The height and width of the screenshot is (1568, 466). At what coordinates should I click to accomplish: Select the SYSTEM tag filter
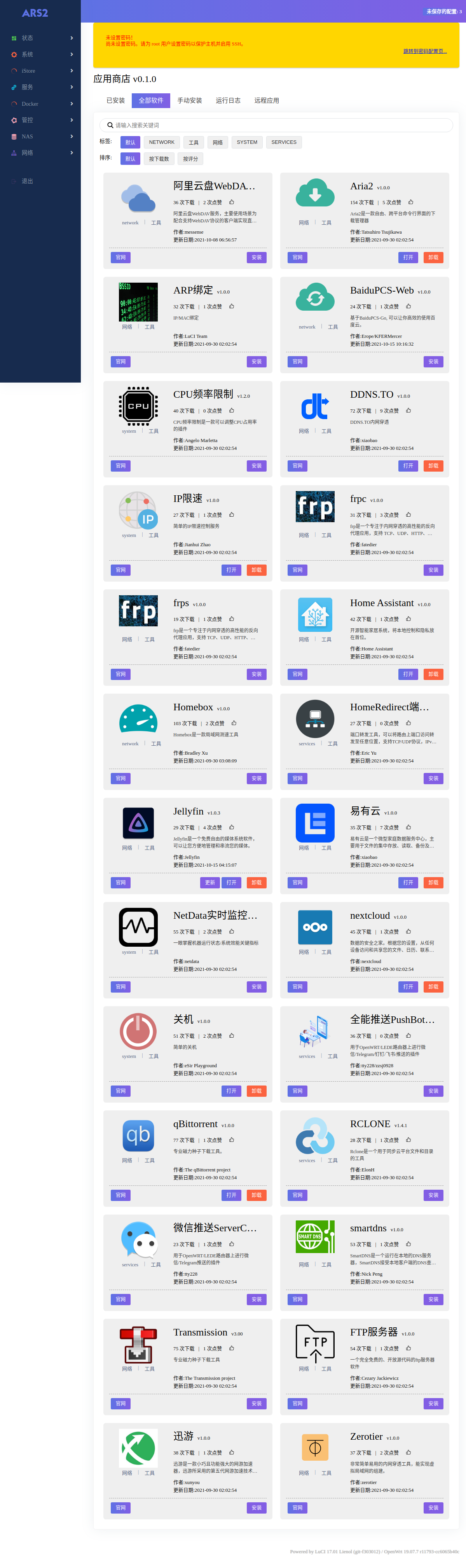point(247,142)
